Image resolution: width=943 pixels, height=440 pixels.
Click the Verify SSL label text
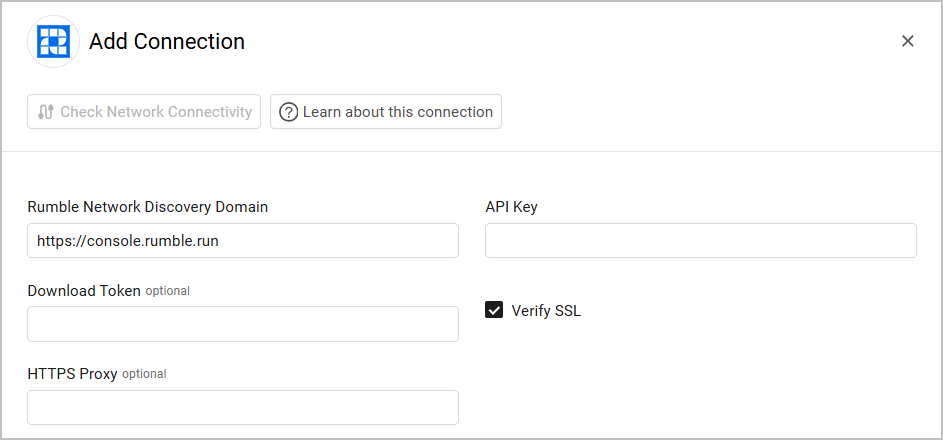546,311
